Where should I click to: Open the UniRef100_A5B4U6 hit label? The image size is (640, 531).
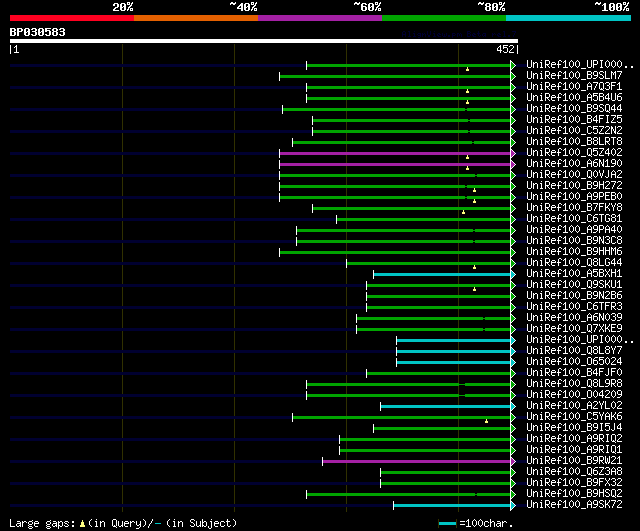tap(574, 98)
